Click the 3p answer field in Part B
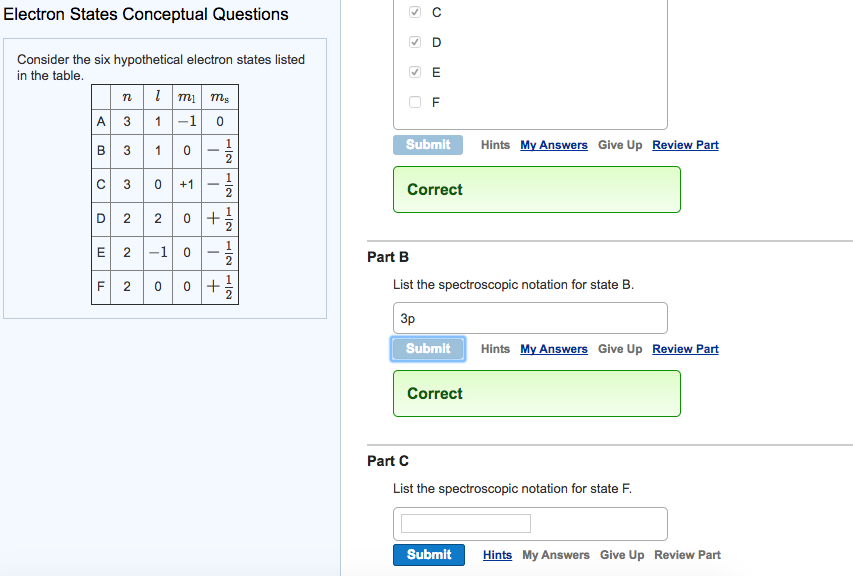 (529, 317)
